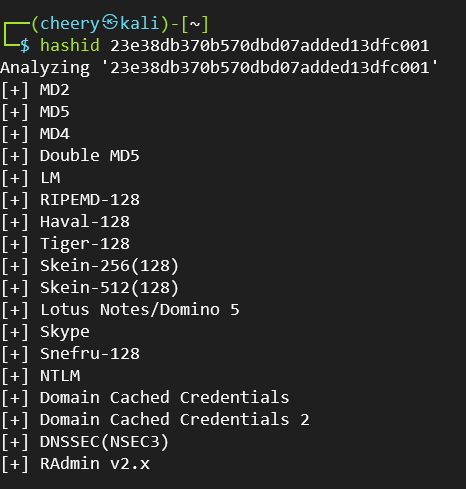Click the hash argument after hashid
This screenshot has height=489, width=466.
coord(269,46)
